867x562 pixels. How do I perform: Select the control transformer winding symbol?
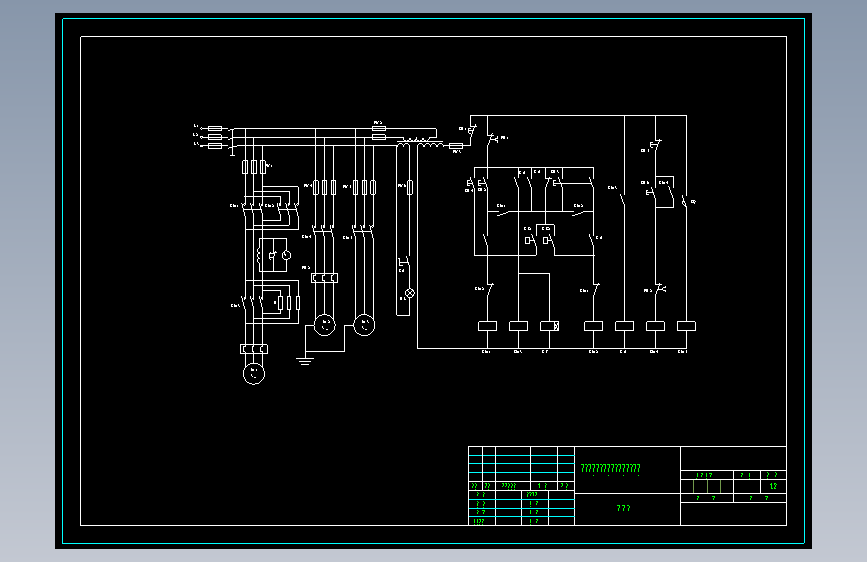(x=420, y=143)
